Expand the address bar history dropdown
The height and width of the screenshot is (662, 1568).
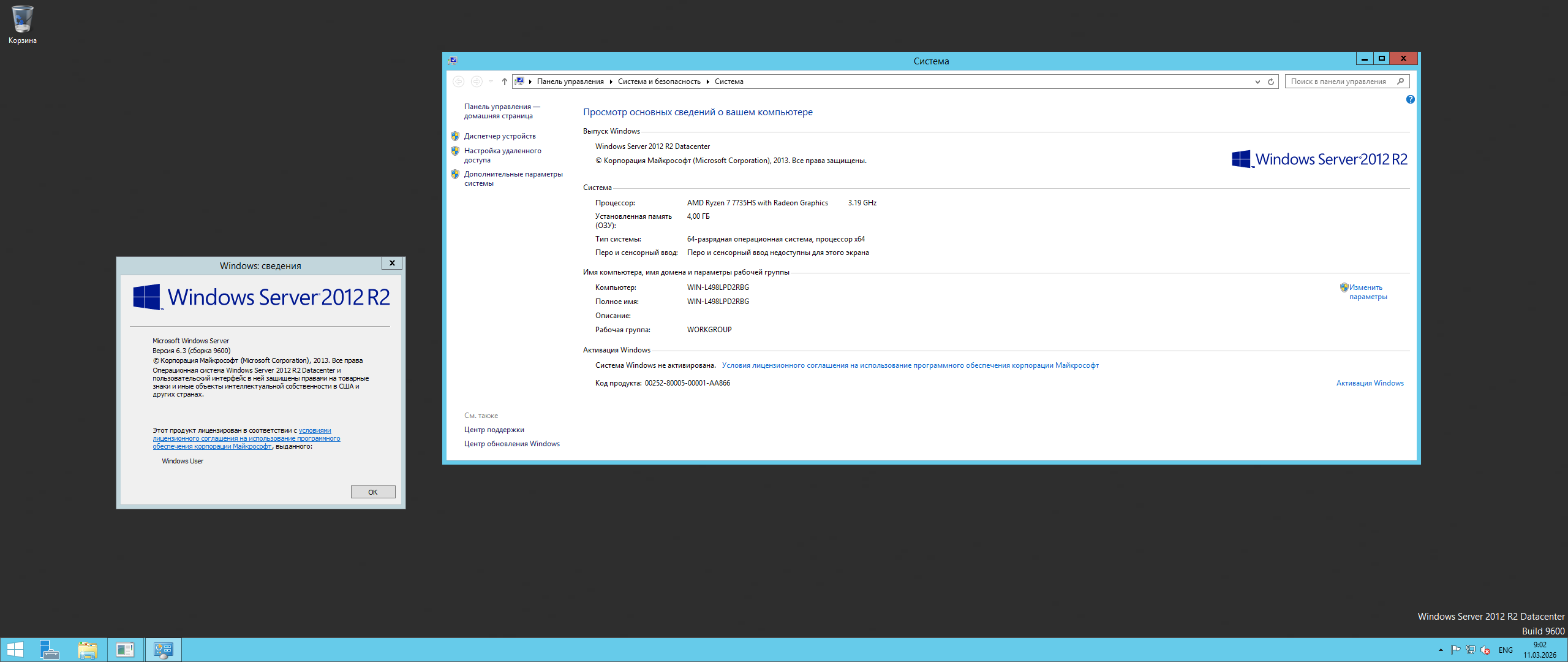[1257, 82]
